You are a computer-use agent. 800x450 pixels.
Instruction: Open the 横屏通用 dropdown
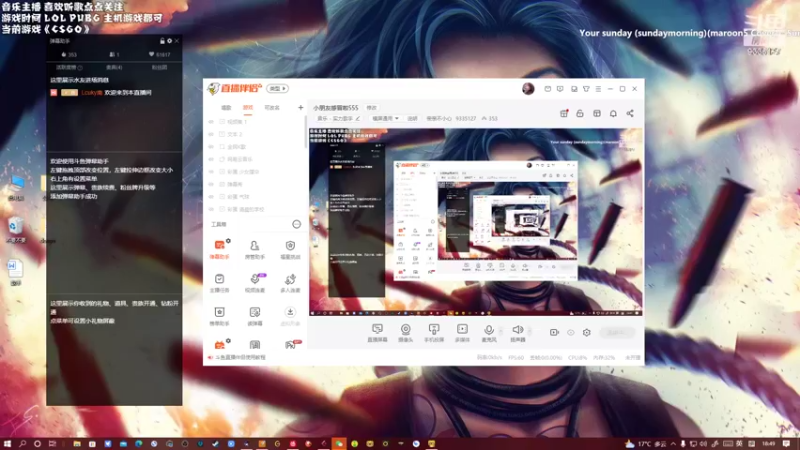(x=385, y=118)
